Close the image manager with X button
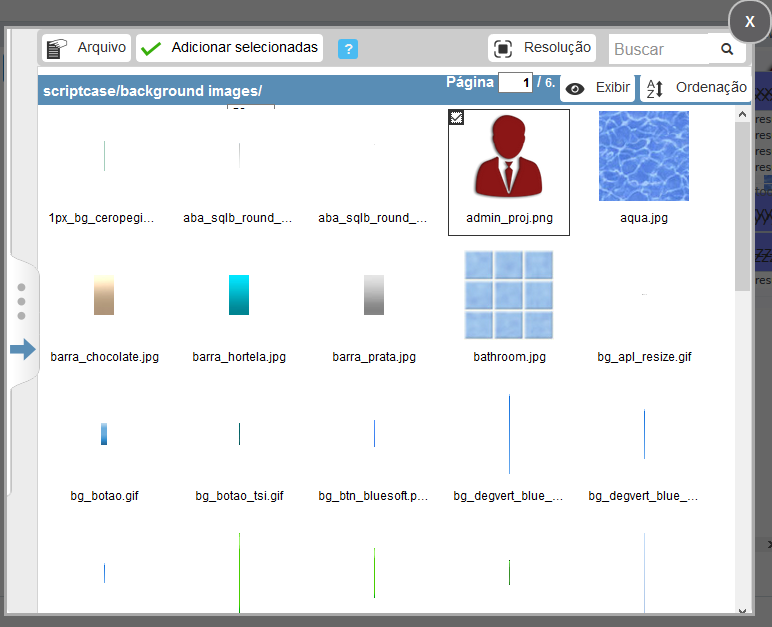Viewport: 772px width, 627px height. point(749,21)
